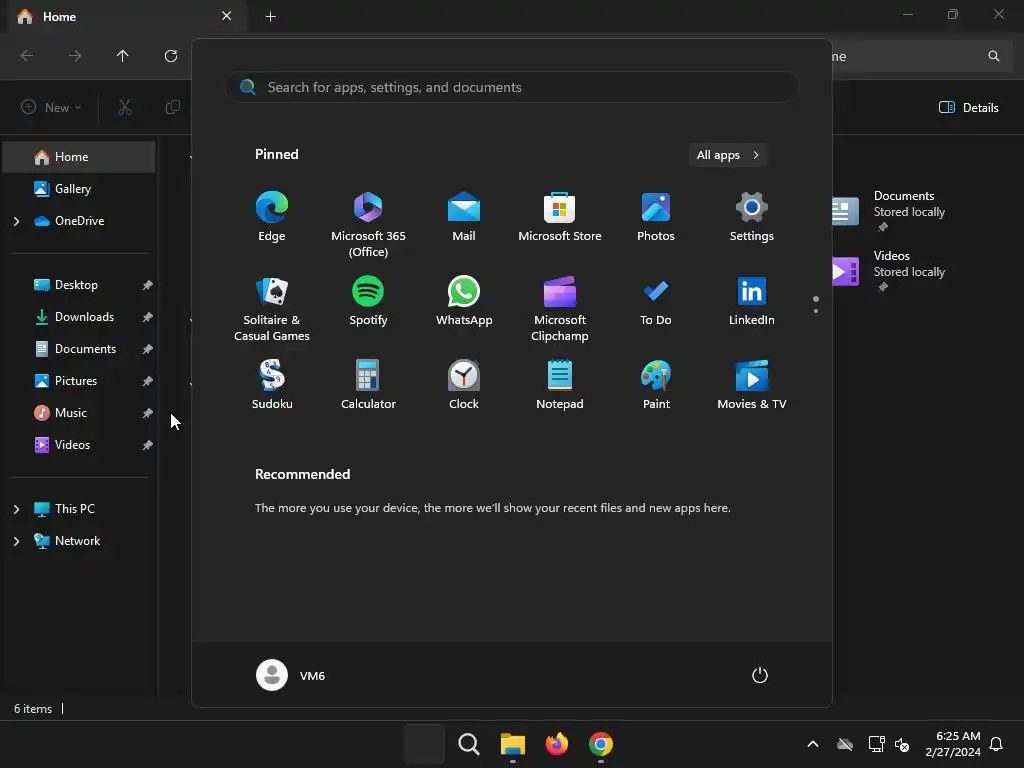Open the clock and date flyout
The height and width of the screenshot is (768, 1024).
(x=953, y=744)
